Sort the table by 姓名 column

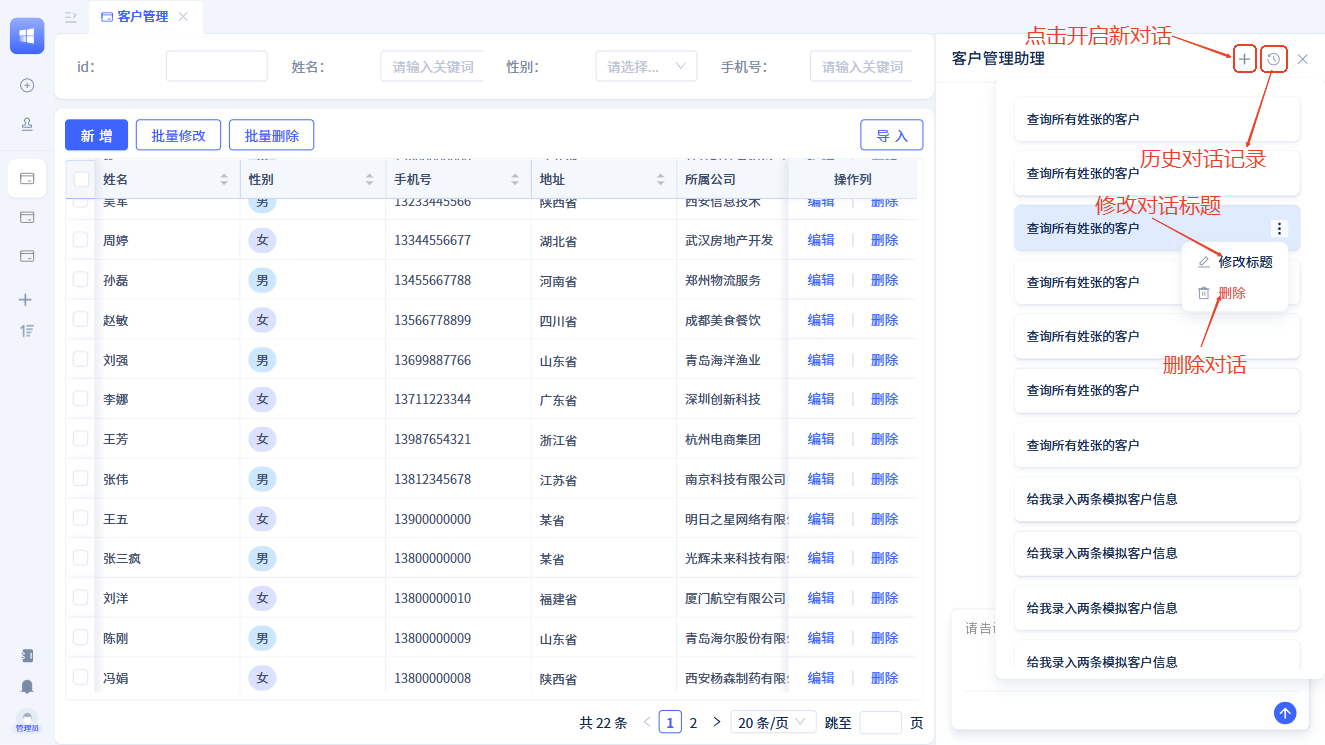(223, 180)
